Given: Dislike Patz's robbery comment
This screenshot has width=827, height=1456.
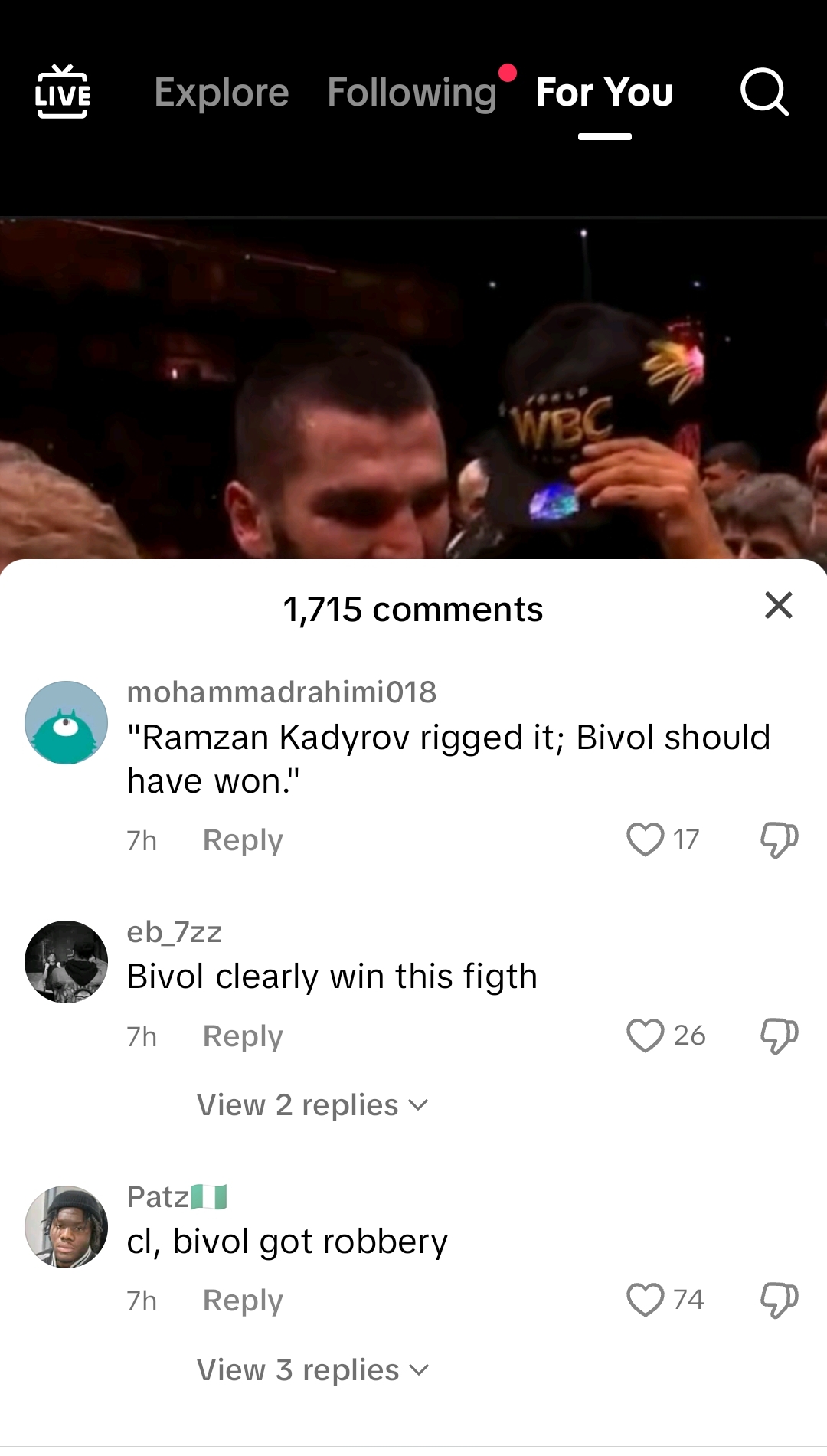Looking at the screenshot, I should click(780, 1300).
